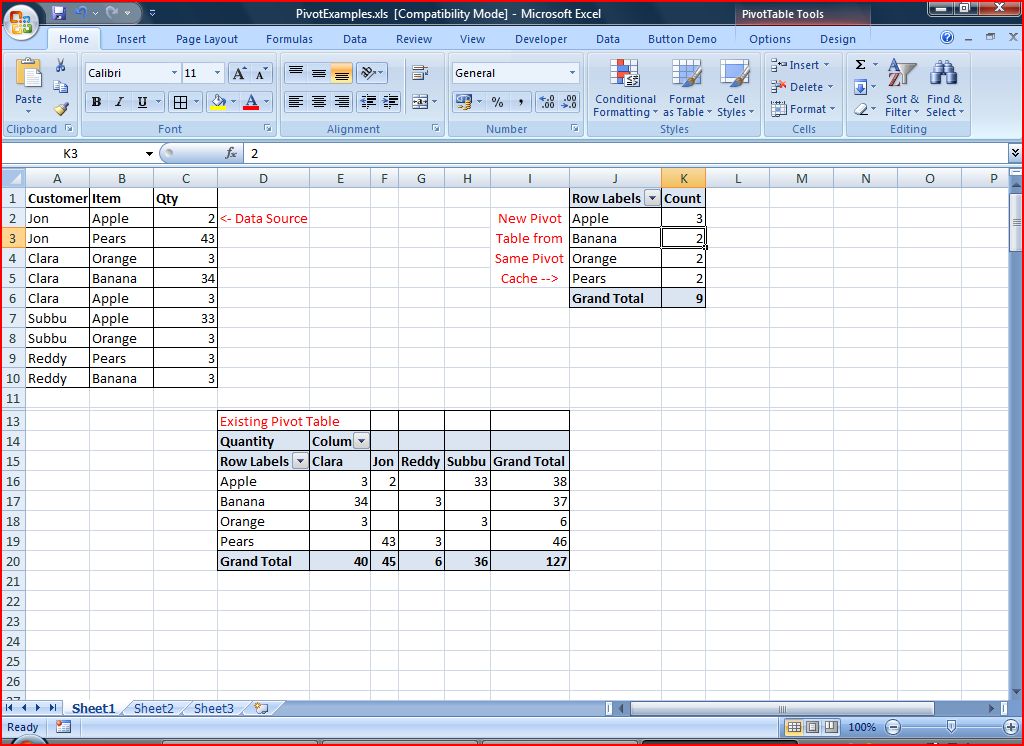Click Insert Function fx button
The height and width of the screenshot is (746, 1024).
coord(231,154)
